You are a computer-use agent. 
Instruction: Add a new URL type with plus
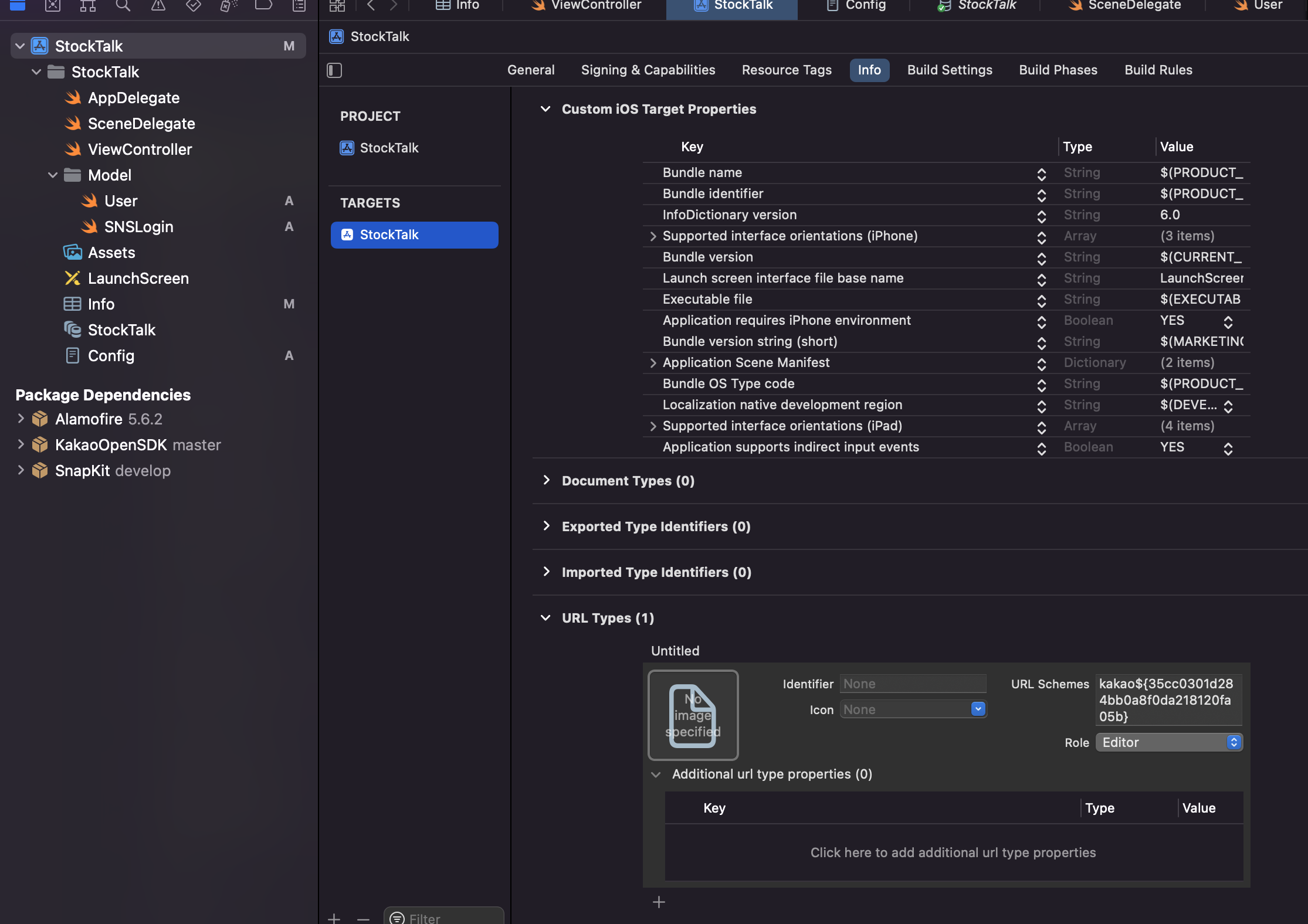click(x=659, y=902)
